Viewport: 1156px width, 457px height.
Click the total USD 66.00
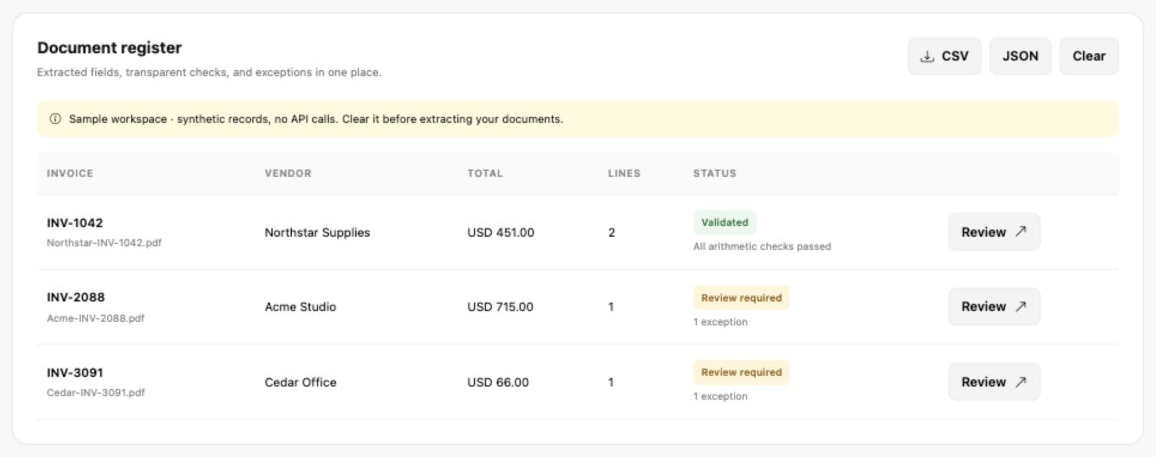(498, 383)
